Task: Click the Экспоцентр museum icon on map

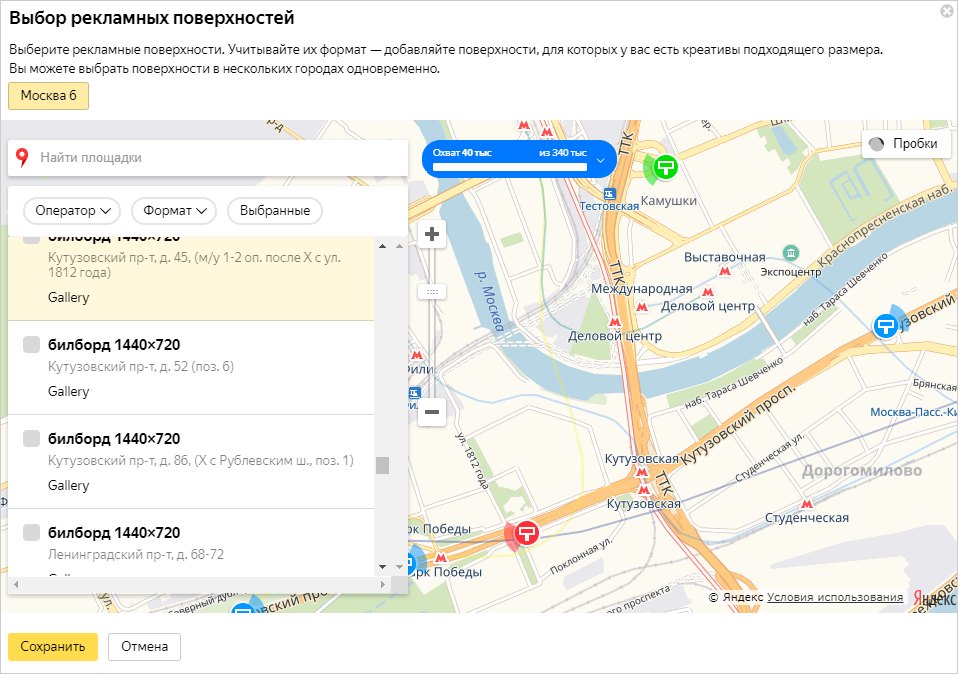Action: point(791,252)
